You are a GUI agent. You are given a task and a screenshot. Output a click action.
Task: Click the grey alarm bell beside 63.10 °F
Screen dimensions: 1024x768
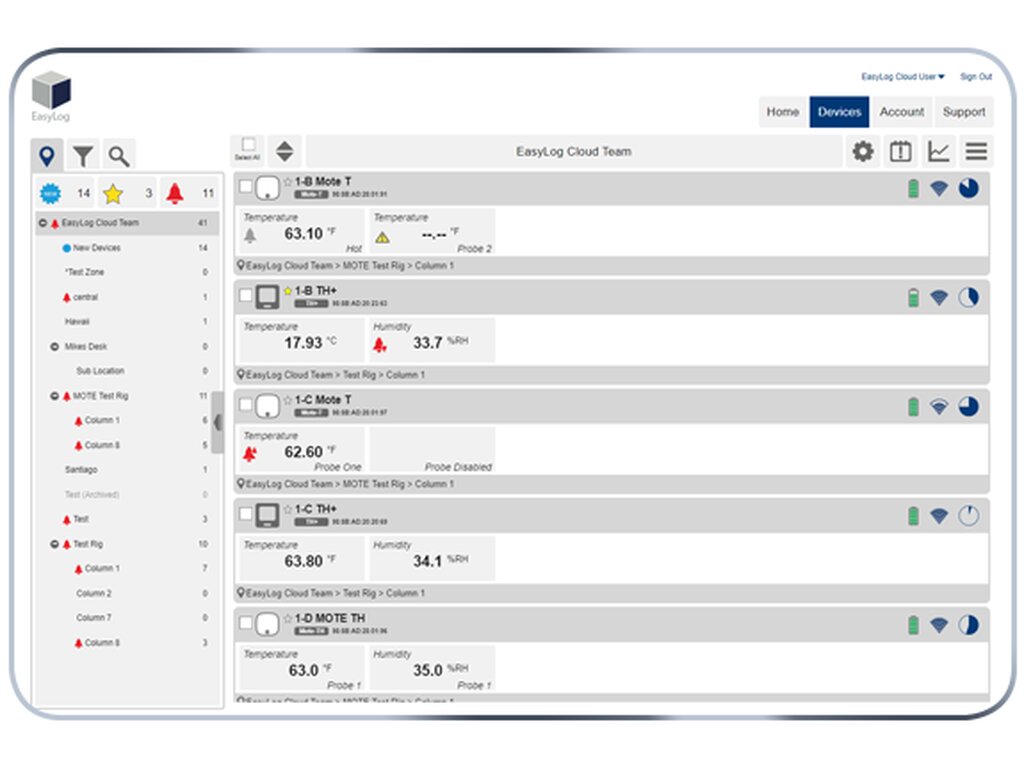[x=250, y=236]
